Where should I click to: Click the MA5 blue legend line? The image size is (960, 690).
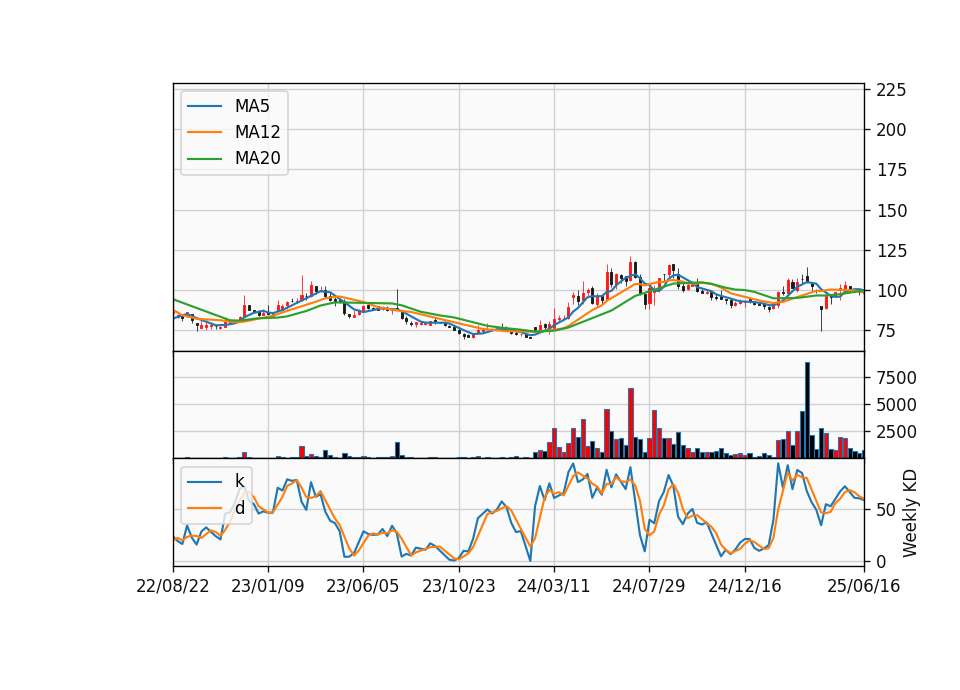(x=204, y=106)
